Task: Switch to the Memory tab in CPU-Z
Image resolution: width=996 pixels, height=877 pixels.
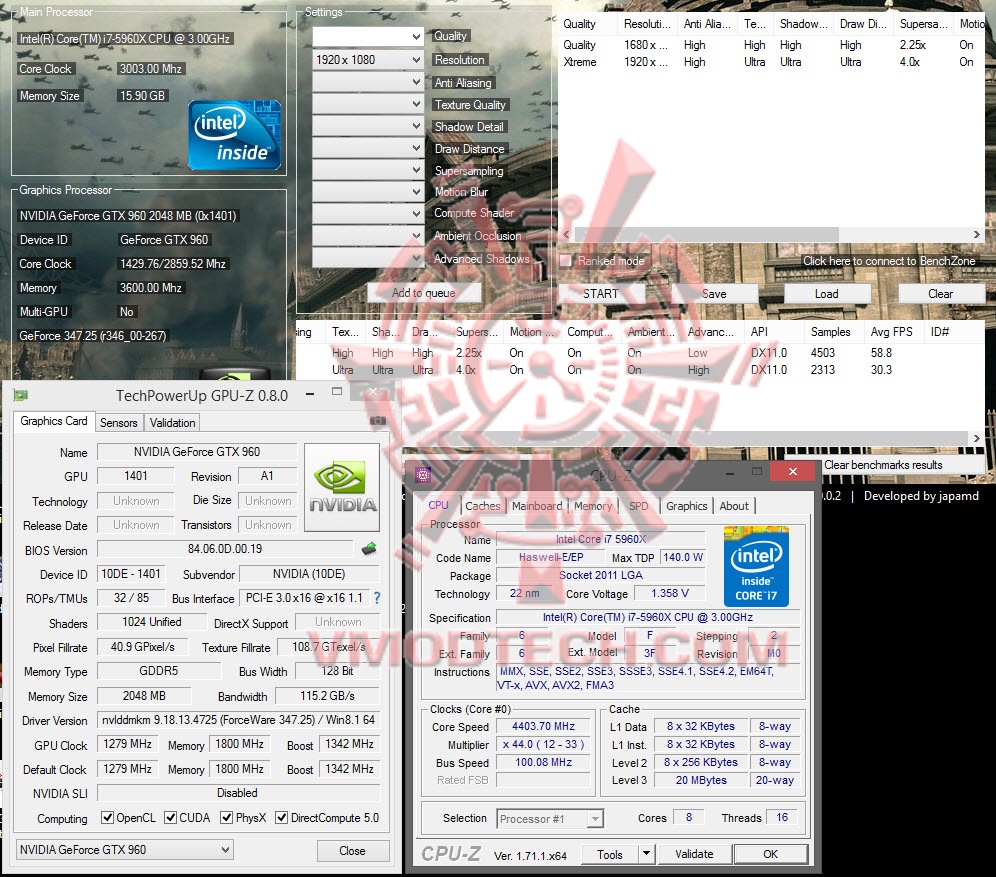Action: pos(593,506)
